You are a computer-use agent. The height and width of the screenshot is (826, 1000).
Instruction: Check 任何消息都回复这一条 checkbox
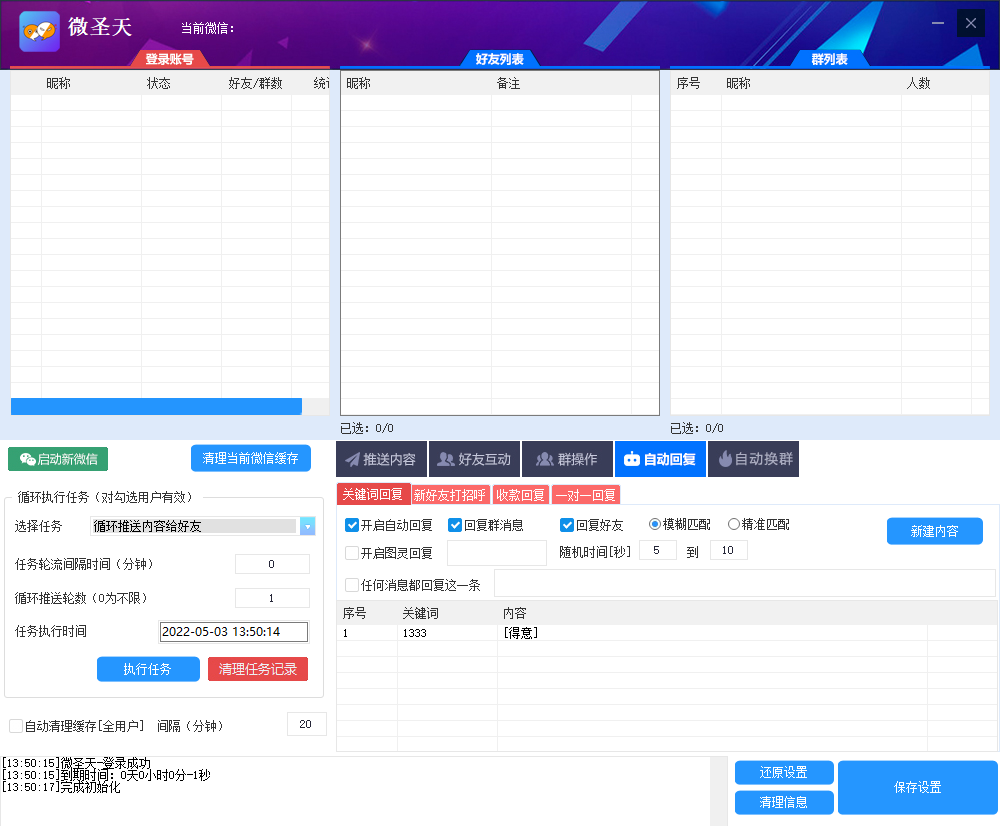(x=351, y=585)
